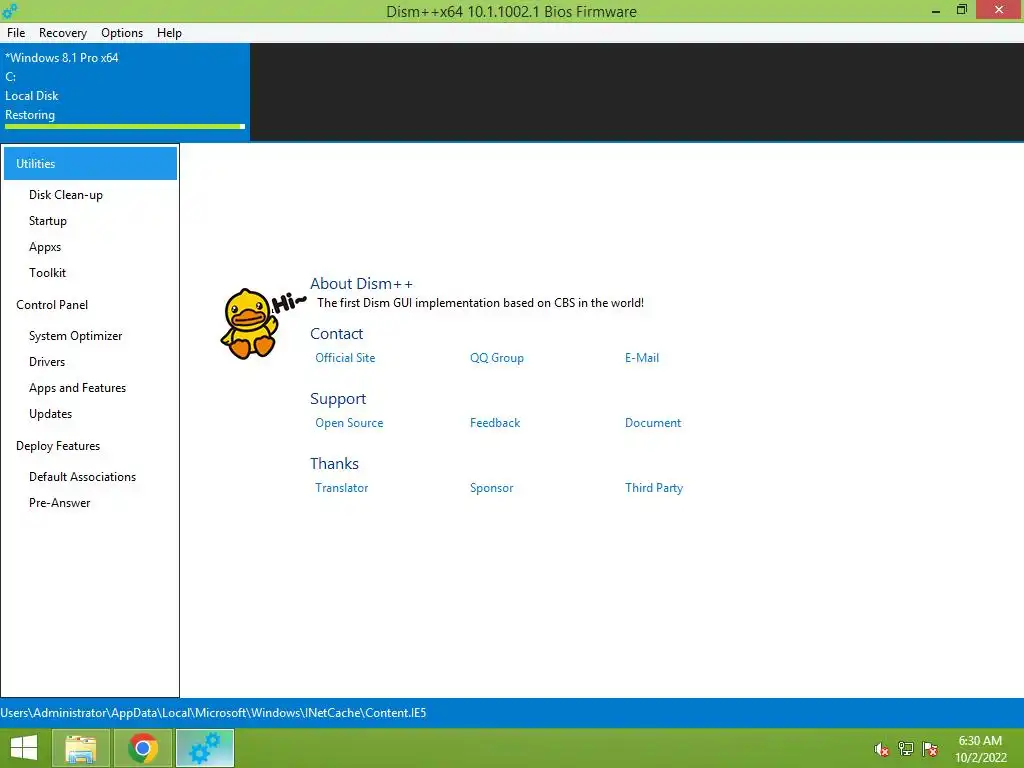Select the Windows 8.1 Pro x64 image tile
This screenshot has width=1024, height=768.
click(125, 91)
